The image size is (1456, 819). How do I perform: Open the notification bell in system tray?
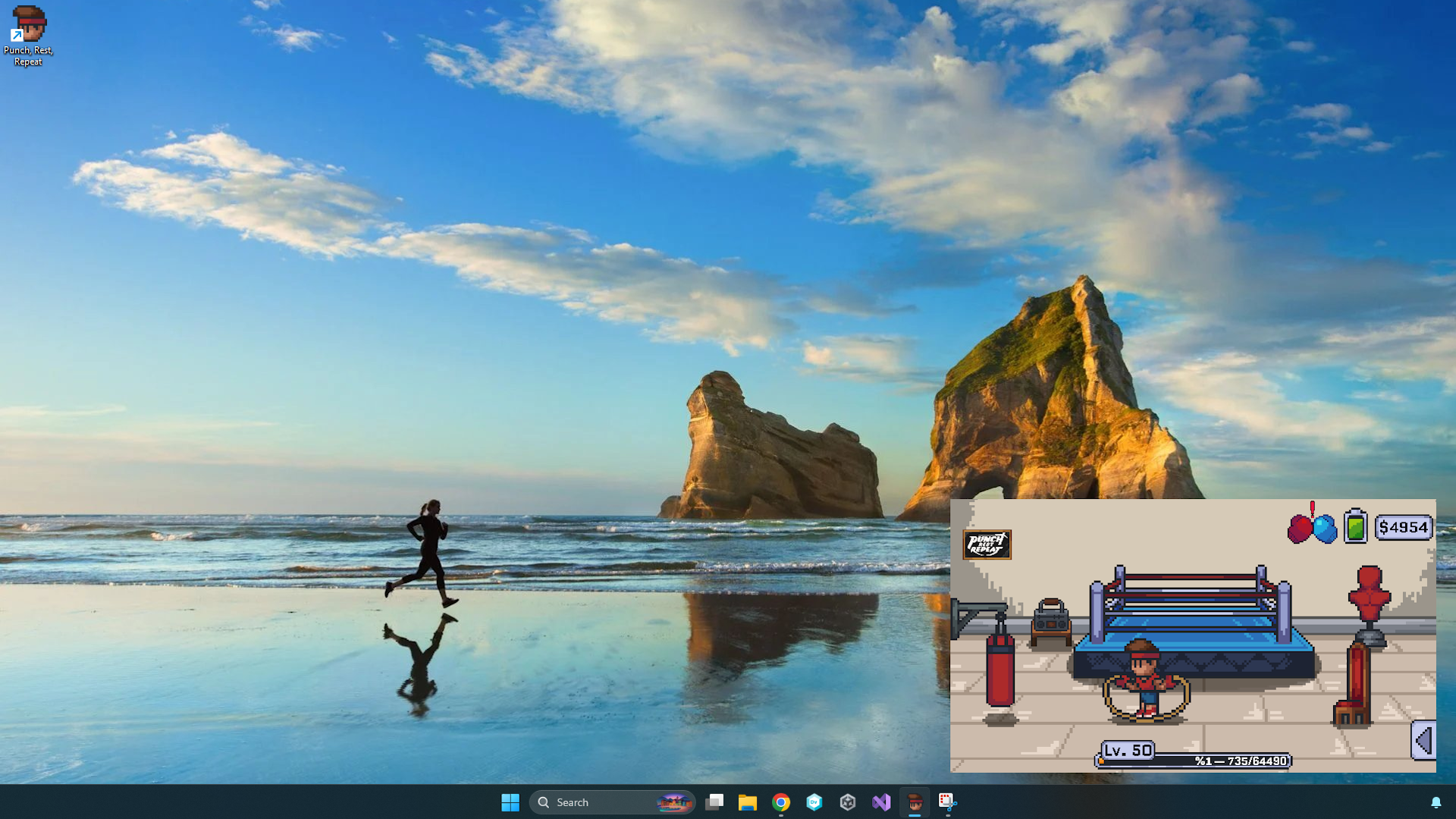pyautogui.click(x=1436, y=802)
